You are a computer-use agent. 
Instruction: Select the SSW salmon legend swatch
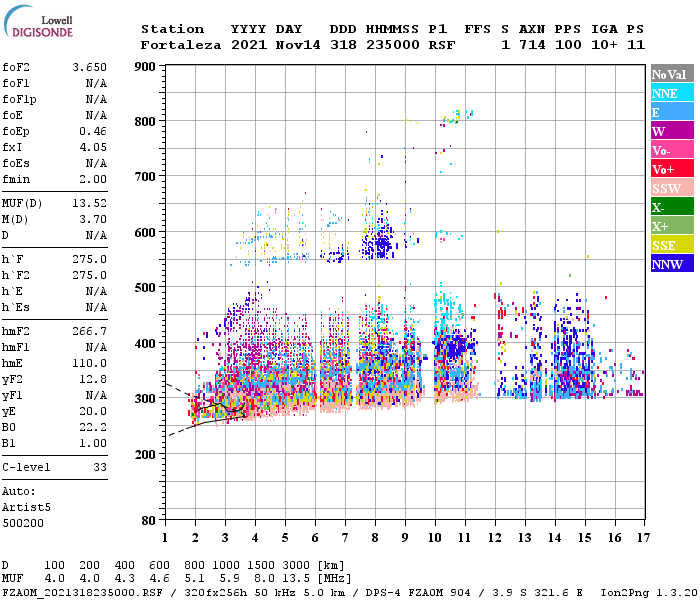(x=672, y=188)
